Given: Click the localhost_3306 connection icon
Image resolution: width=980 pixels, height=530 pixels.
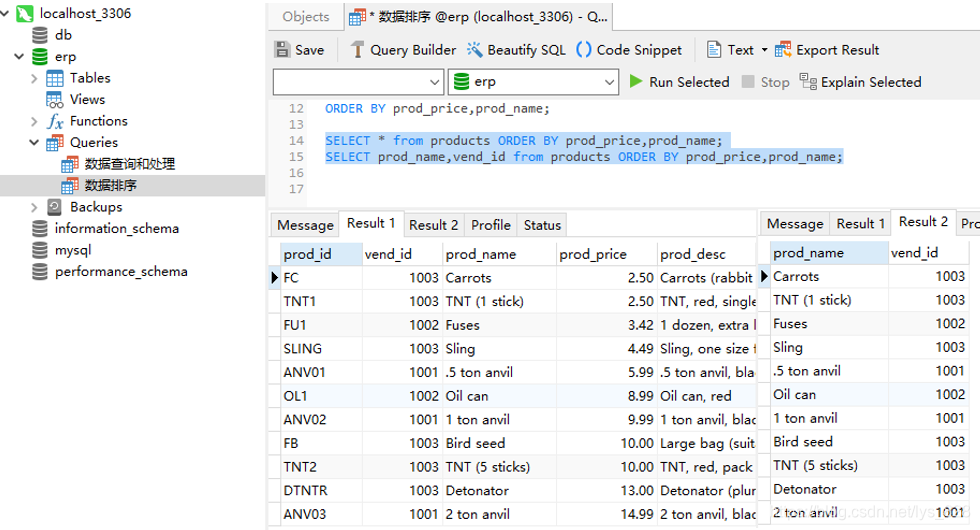Looking at the screenshot, I should pyautogui.click(x=24, y=13).
